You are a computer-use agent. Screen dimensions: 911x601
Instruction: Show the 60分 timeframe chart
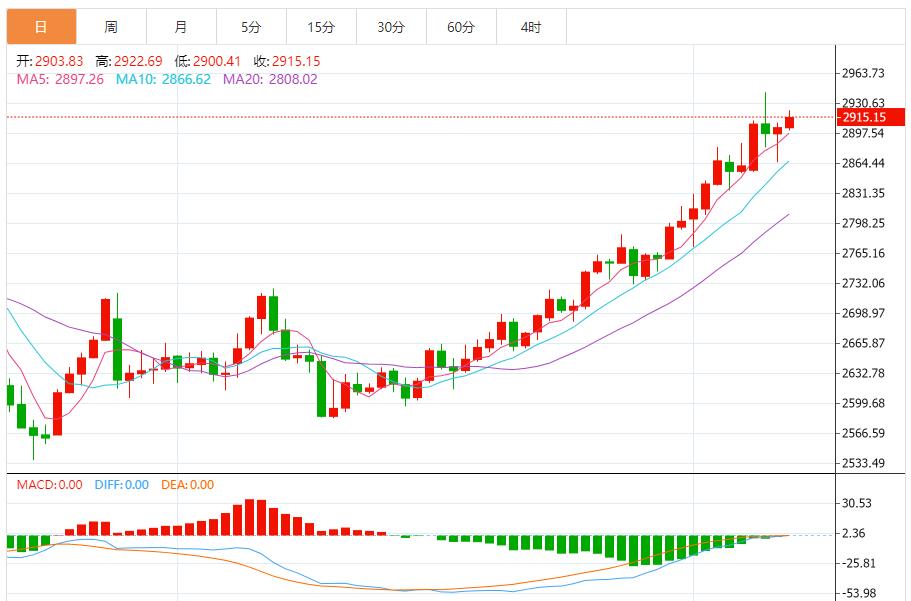point(461,27)
